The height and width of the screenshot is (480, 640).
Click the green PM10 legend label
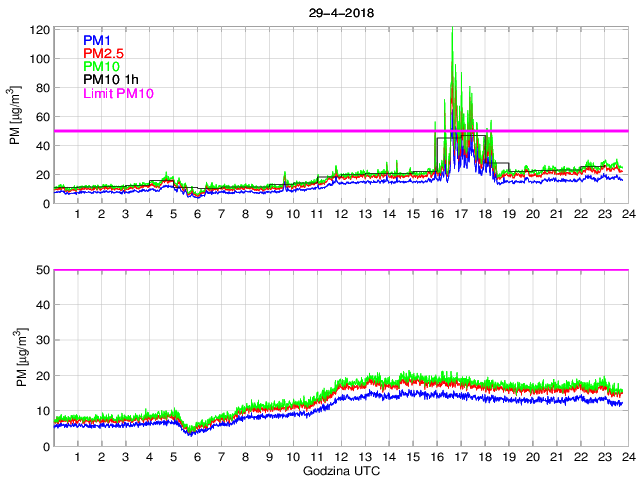pos(101,66)
